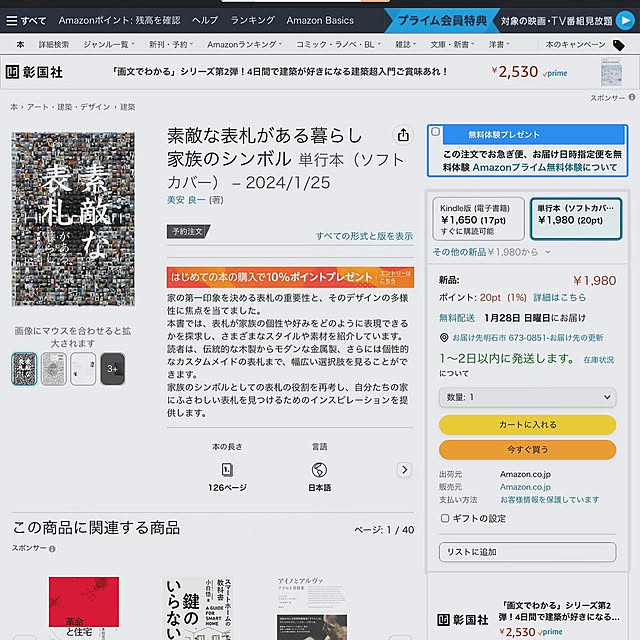The image size is (640, 640).
Task: Click 本 in the books subnav
Action: click(x=20, y=44)
